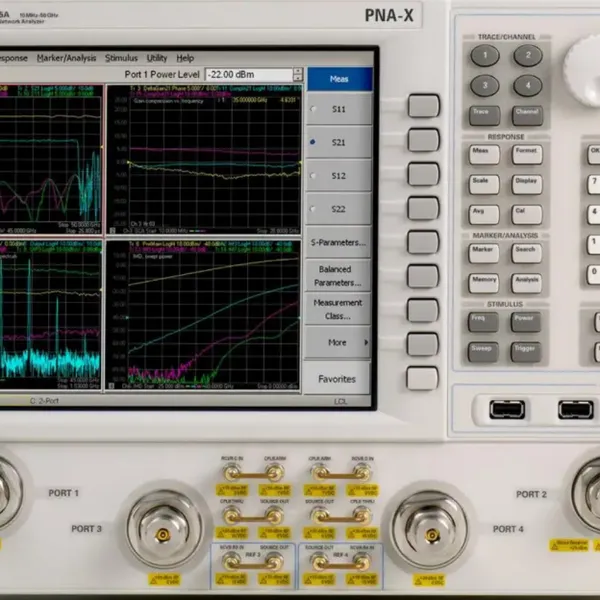Push the gray Channel hardware key
Image resolution: width=600 pixels, height=600 pixels.
527,116
